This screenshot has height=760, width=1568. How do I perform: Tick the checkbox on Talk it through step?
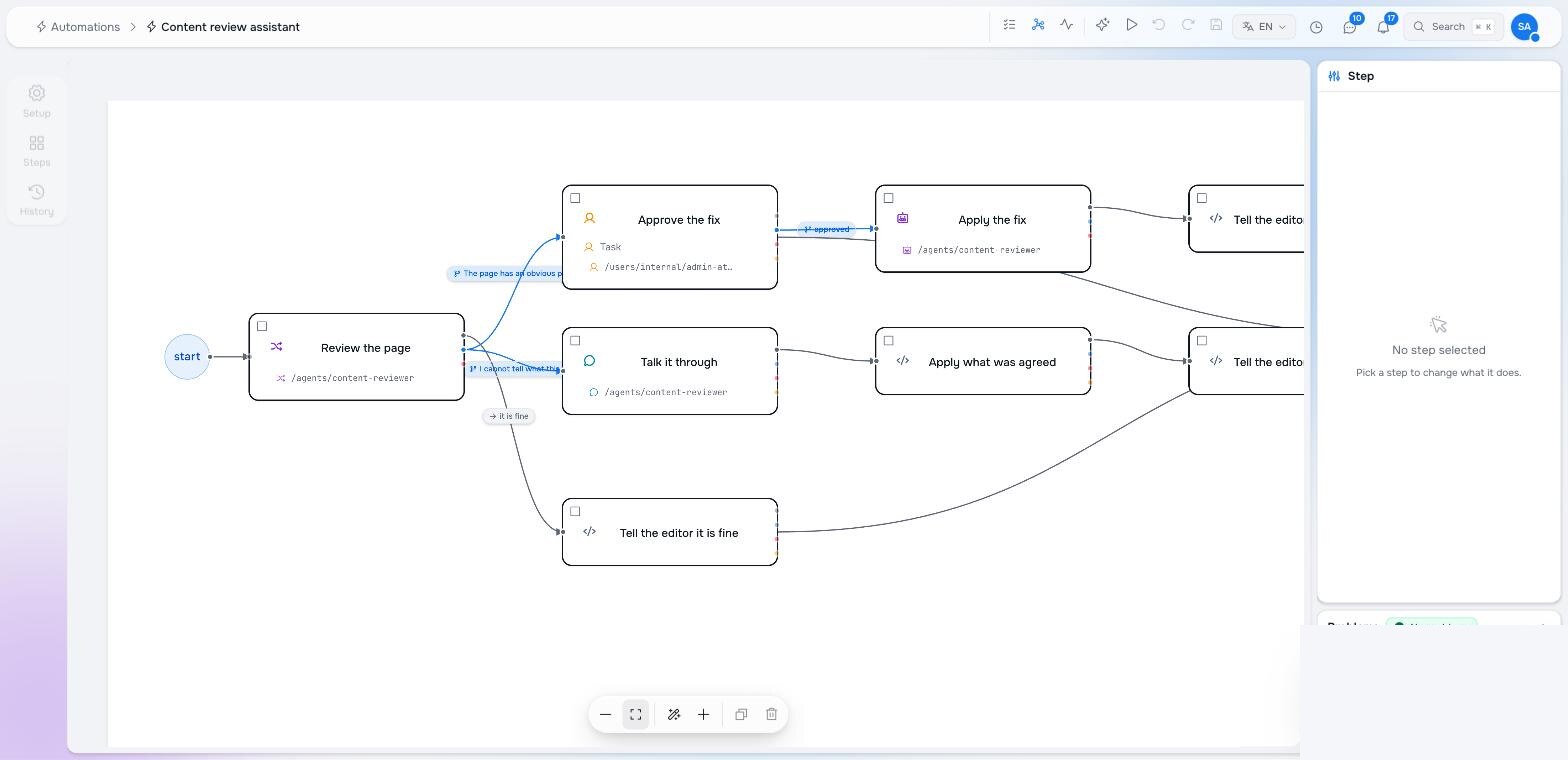(x=575, y=340)
